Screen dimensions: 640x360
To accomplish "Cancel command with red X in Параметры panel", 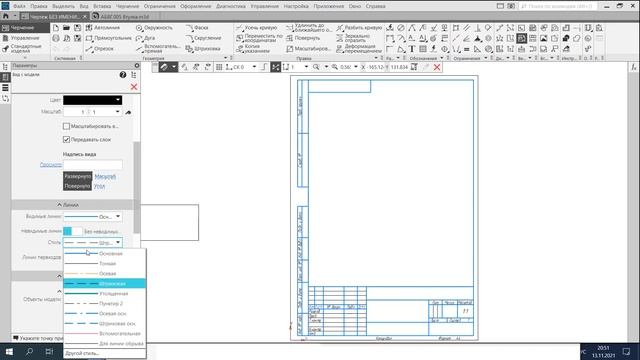I will (x=134, y=87).
